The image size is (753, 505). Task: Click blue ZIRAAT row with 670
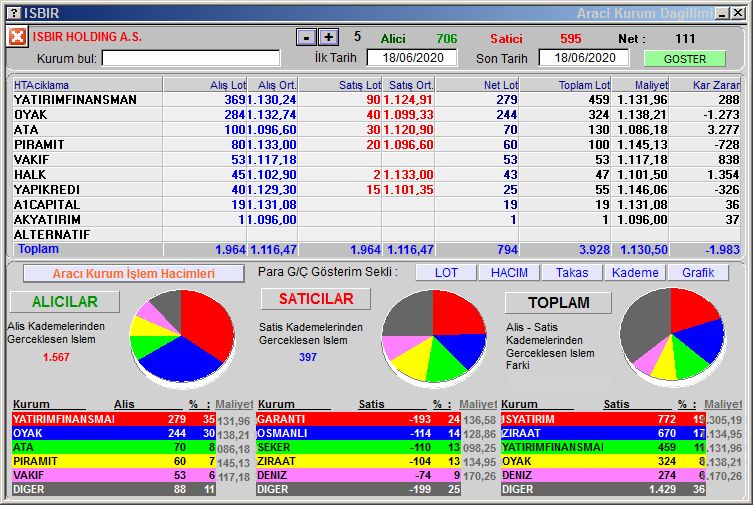603,433
